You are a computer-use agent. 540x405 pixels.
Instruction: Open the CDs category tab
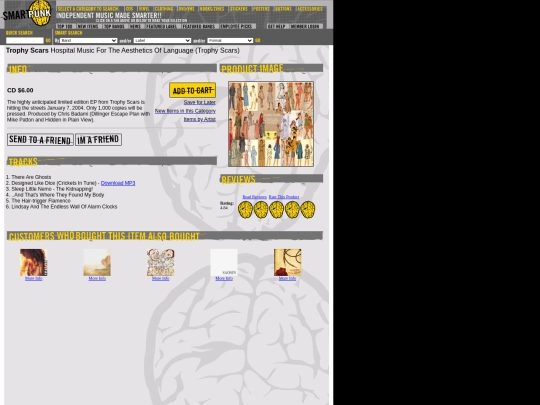[129, 9]
